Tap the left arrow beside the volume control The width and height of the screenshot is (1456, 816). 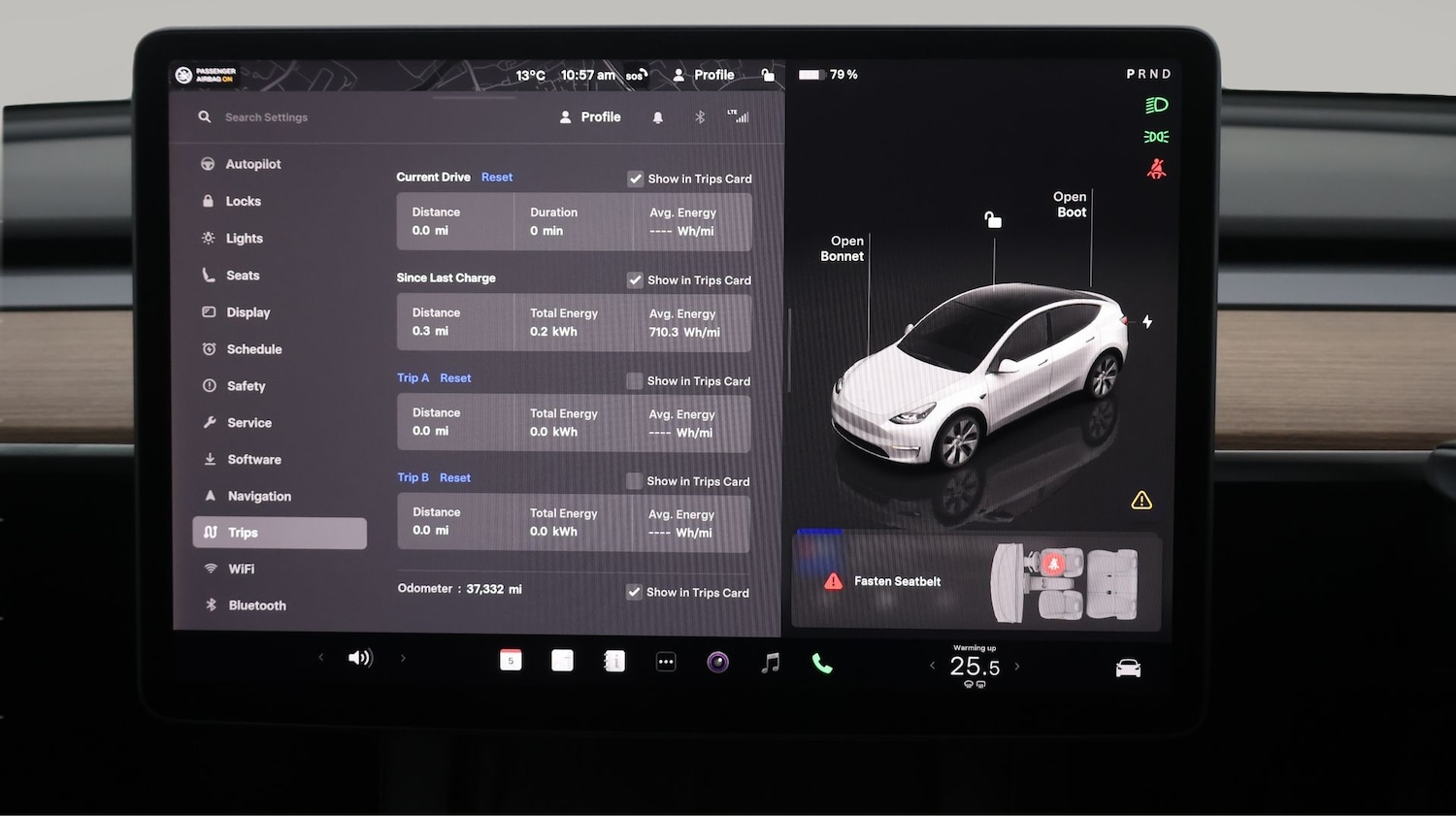pyautogui.click(x=321, y=657)
